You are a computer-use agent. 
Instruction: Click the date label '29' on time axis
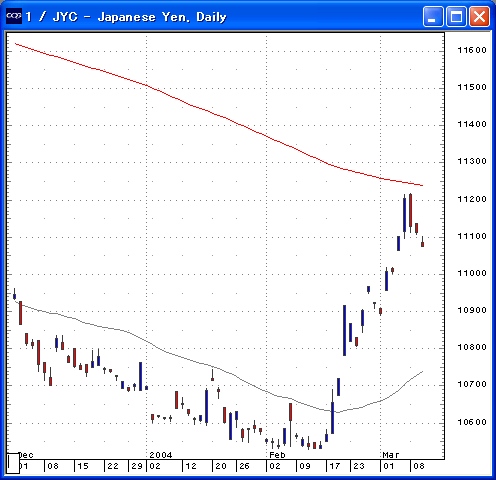pyautogui.click(x=137, y=466)
